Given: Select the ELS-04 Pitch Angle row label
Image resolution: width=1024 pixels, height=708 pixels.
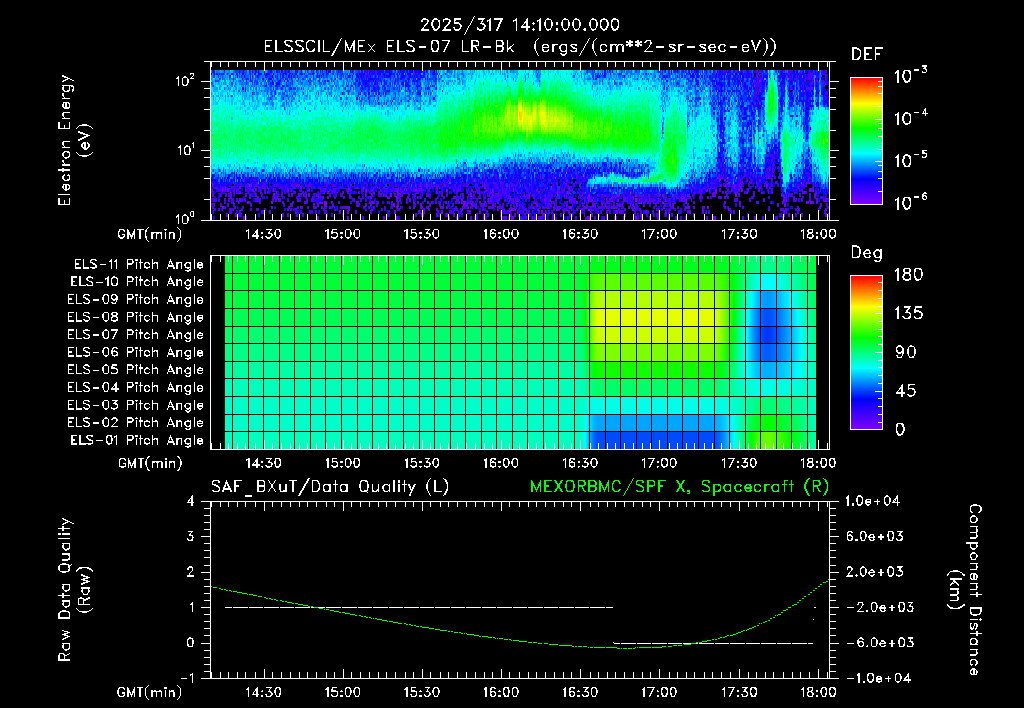Looking at the screenshot, I should pos(136,387).
